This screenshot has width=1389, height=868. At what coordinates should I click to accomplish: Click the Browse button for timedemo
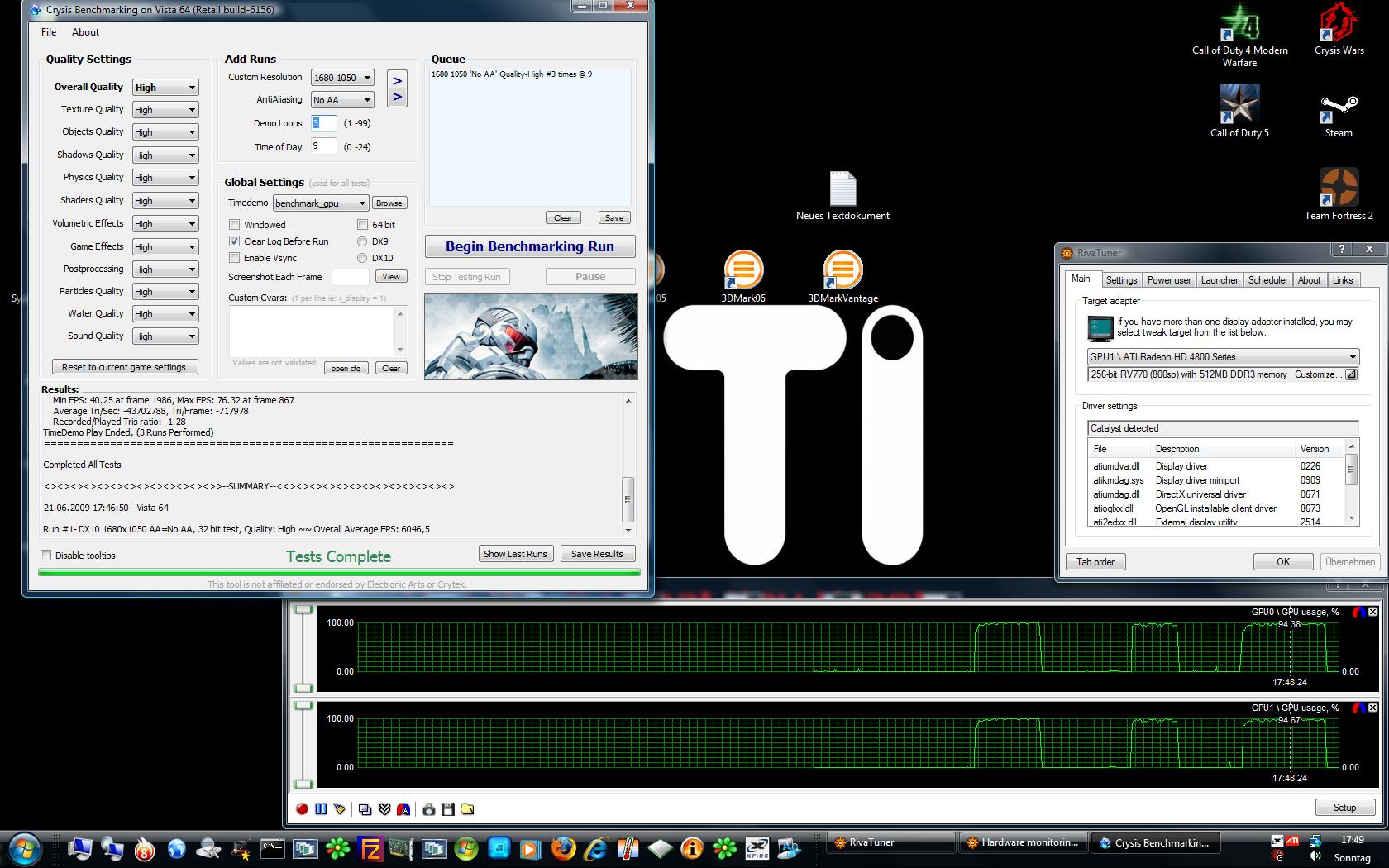point(389,203)
